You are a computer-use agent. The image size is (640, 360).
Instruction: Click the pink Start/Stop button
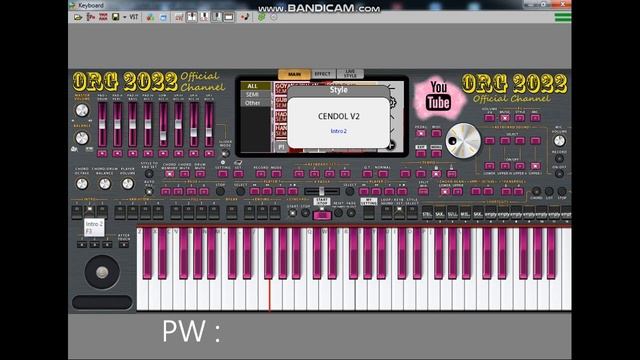tap(322, 215)
